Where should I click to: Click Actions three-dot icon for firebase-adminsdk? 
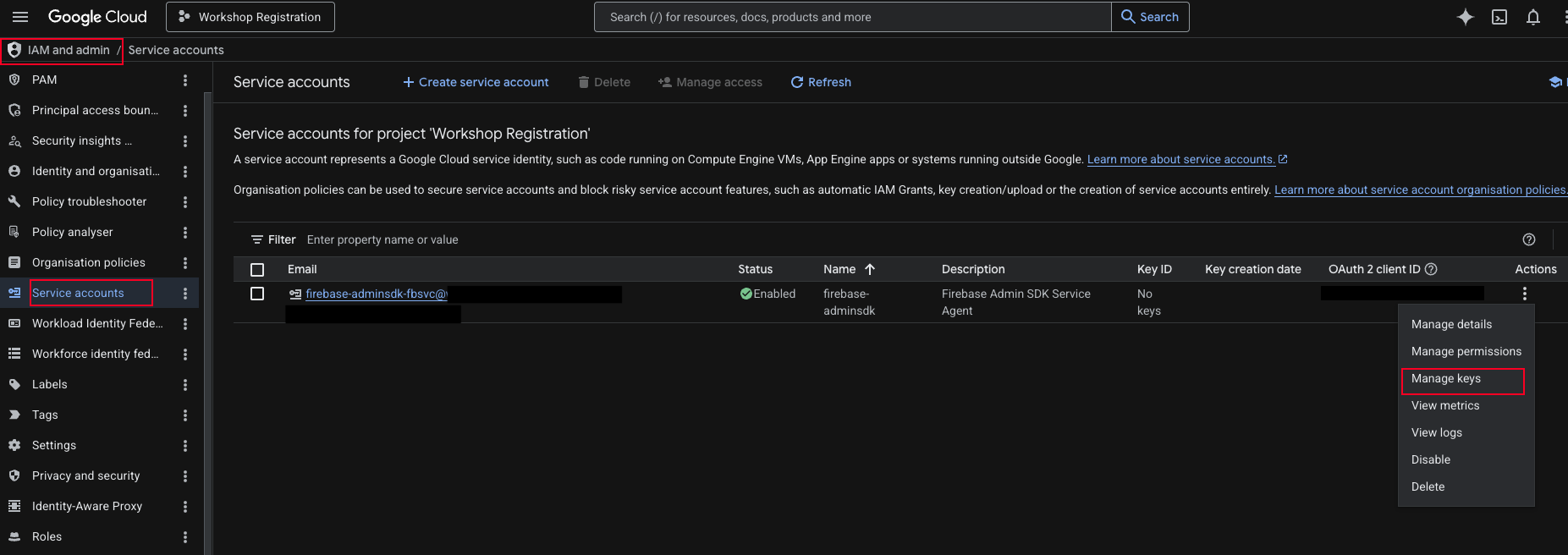pyautogui.click(x=1525, y=294)
